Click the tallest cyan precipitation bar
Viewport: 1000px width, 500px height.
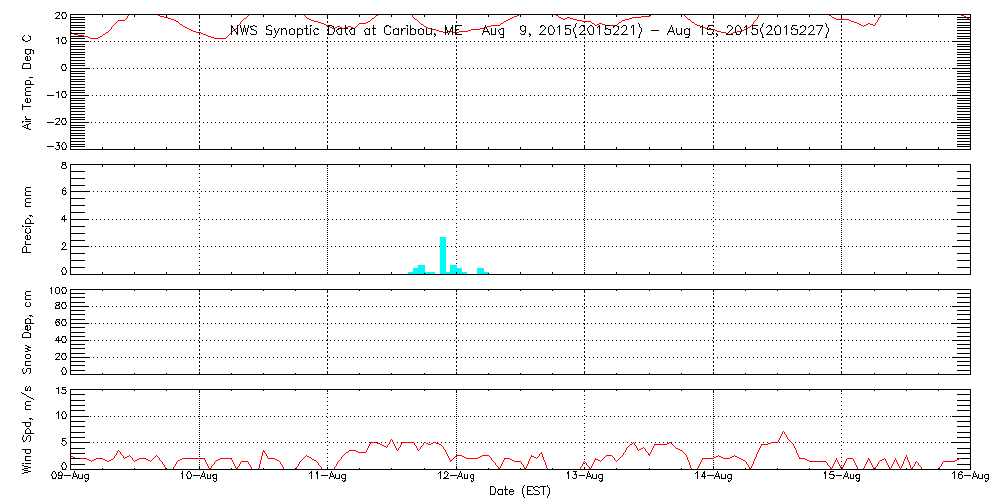pyautogui.click(x=442, y=254)
